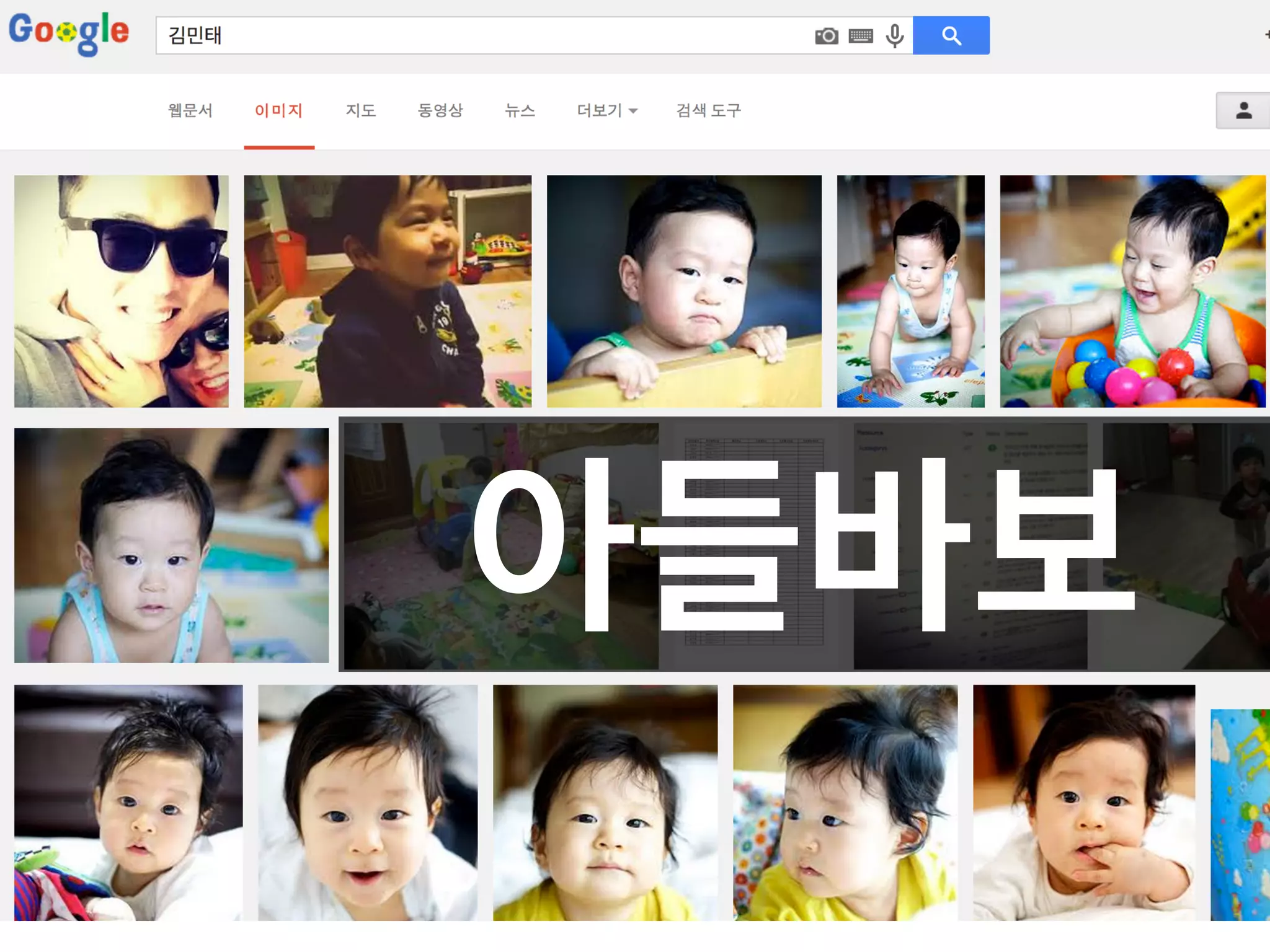Click the Google logo
Image resolution: width=1270 pixels, height=952 pixels.
point(69,33)
